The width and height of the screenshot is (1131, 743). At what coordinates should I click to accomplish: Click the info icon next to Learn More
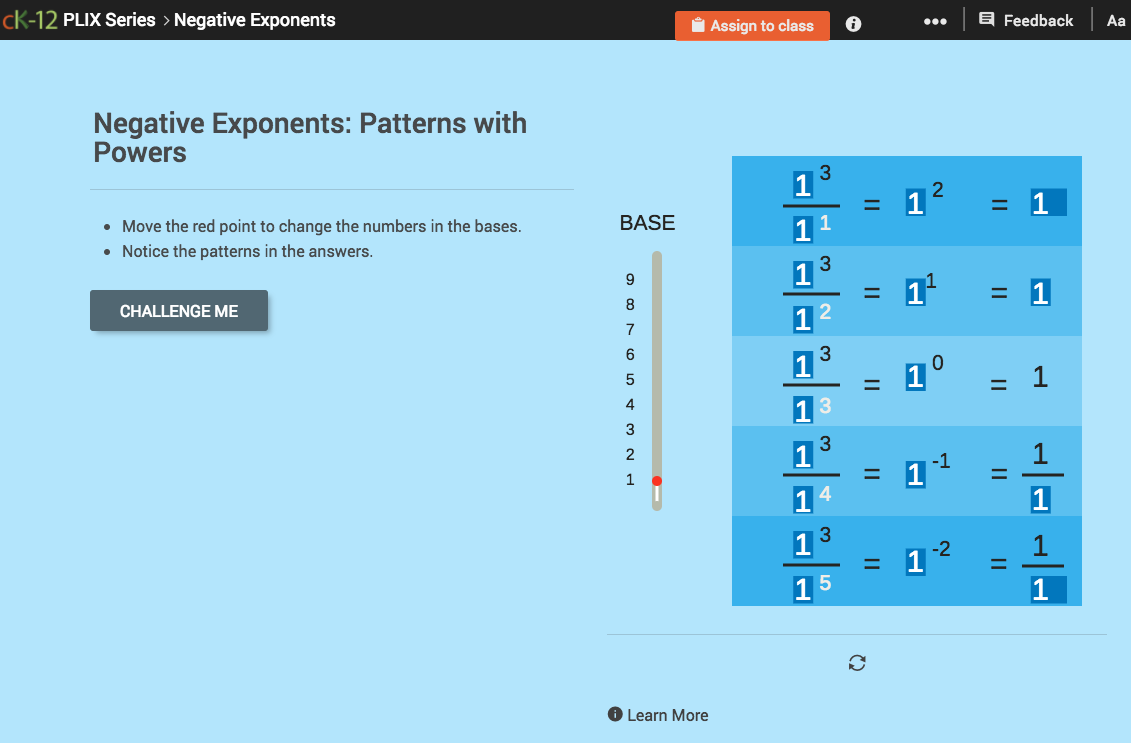point(616,715)
